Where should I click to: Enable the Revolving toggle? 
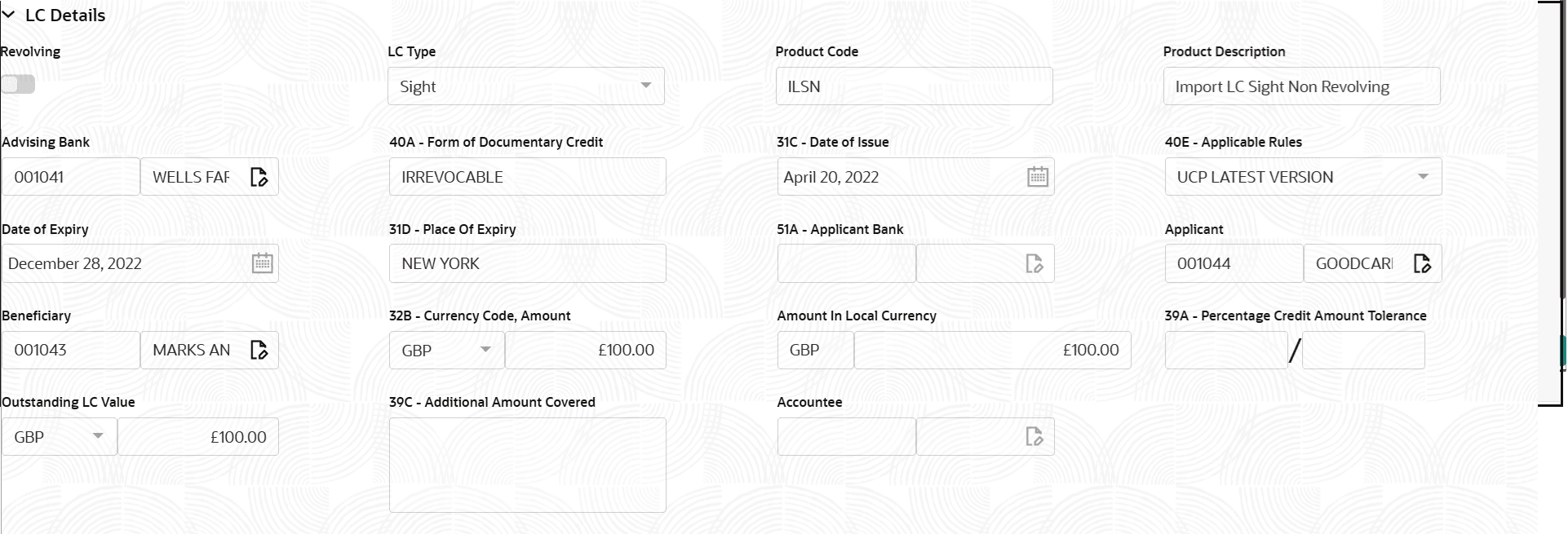pyautogui.click(x=18, y=84)
